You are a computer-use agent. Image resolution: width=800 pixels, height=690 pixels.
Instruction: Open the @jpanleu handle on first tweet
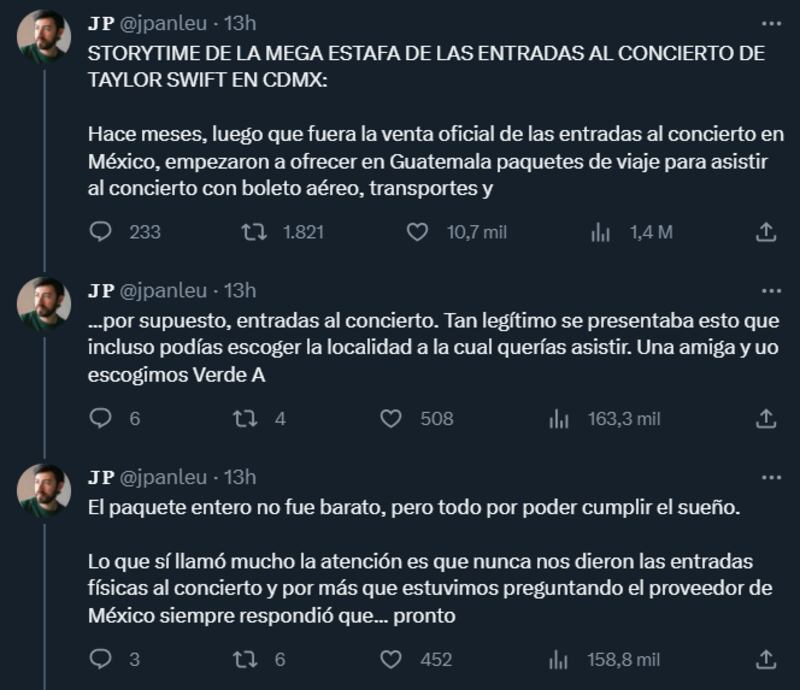[163, 24]
